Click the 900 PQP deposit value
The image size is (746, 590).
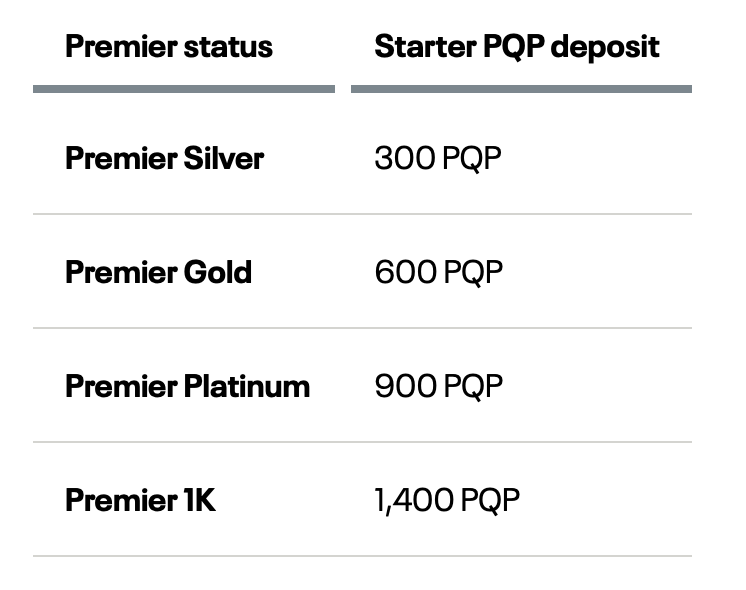pos(438,386)
